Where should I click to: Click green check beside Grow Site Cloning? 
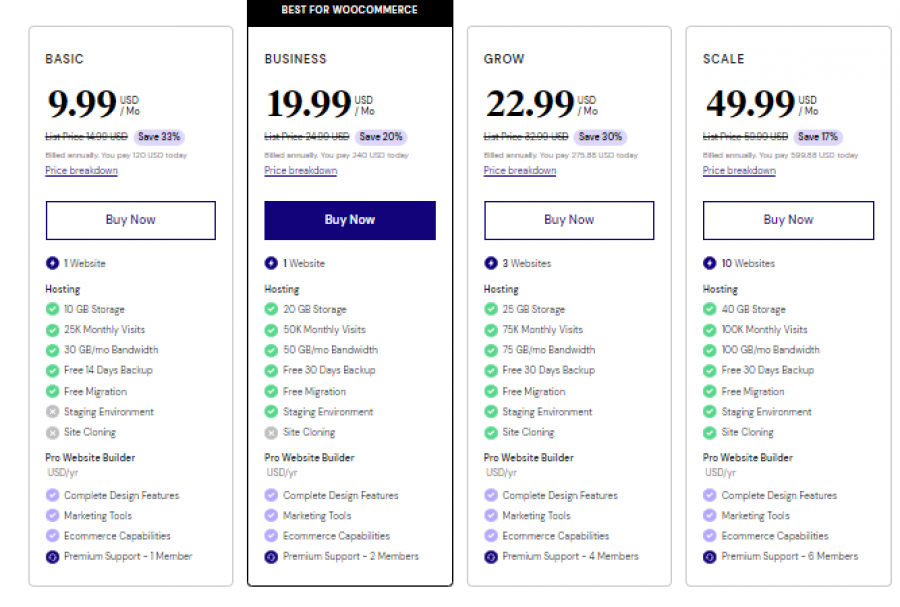point(491,433)
